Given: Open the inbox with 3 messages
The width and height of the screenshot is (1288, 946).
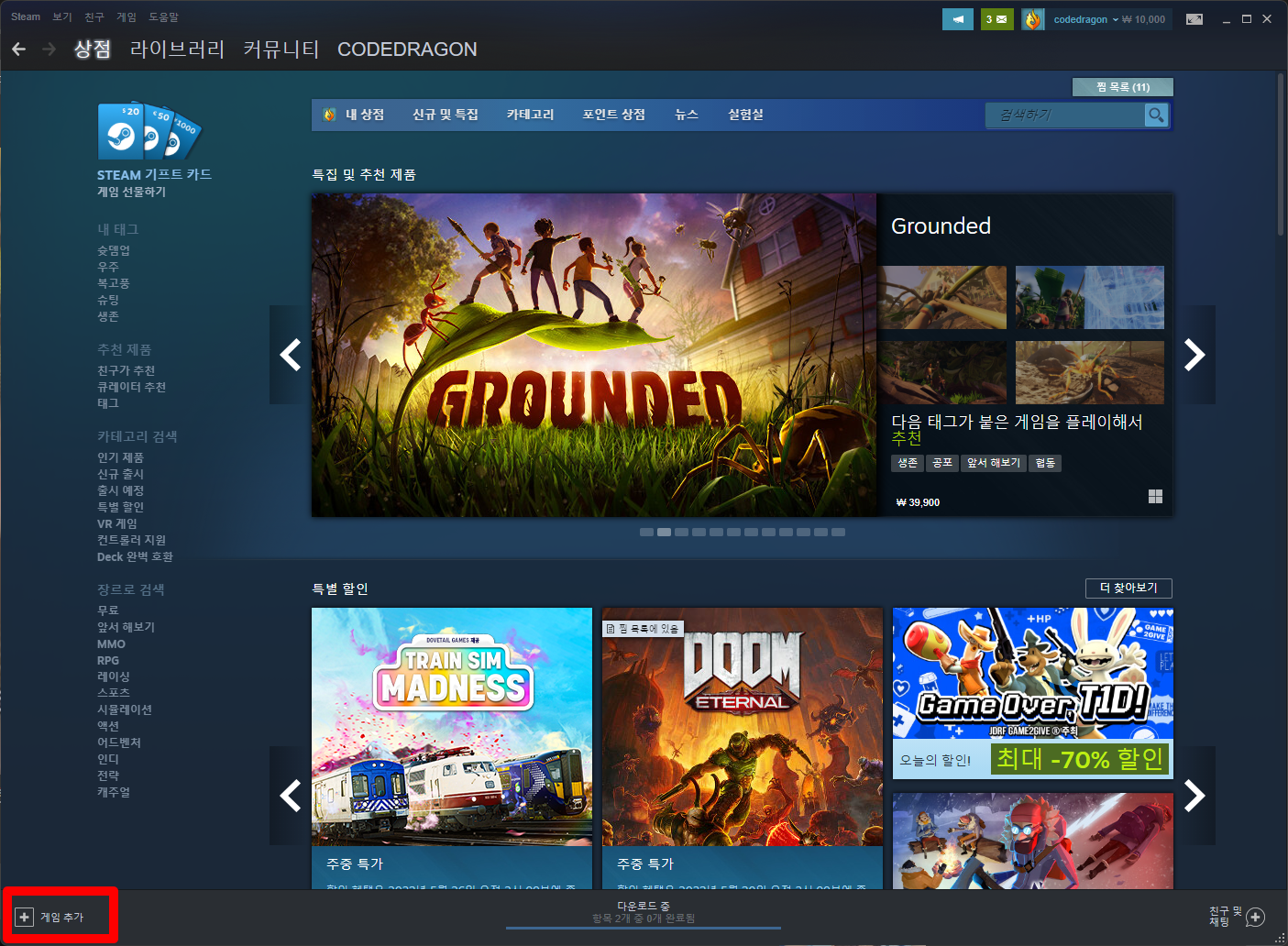Looking at the screenshot, I should point(996,19).
